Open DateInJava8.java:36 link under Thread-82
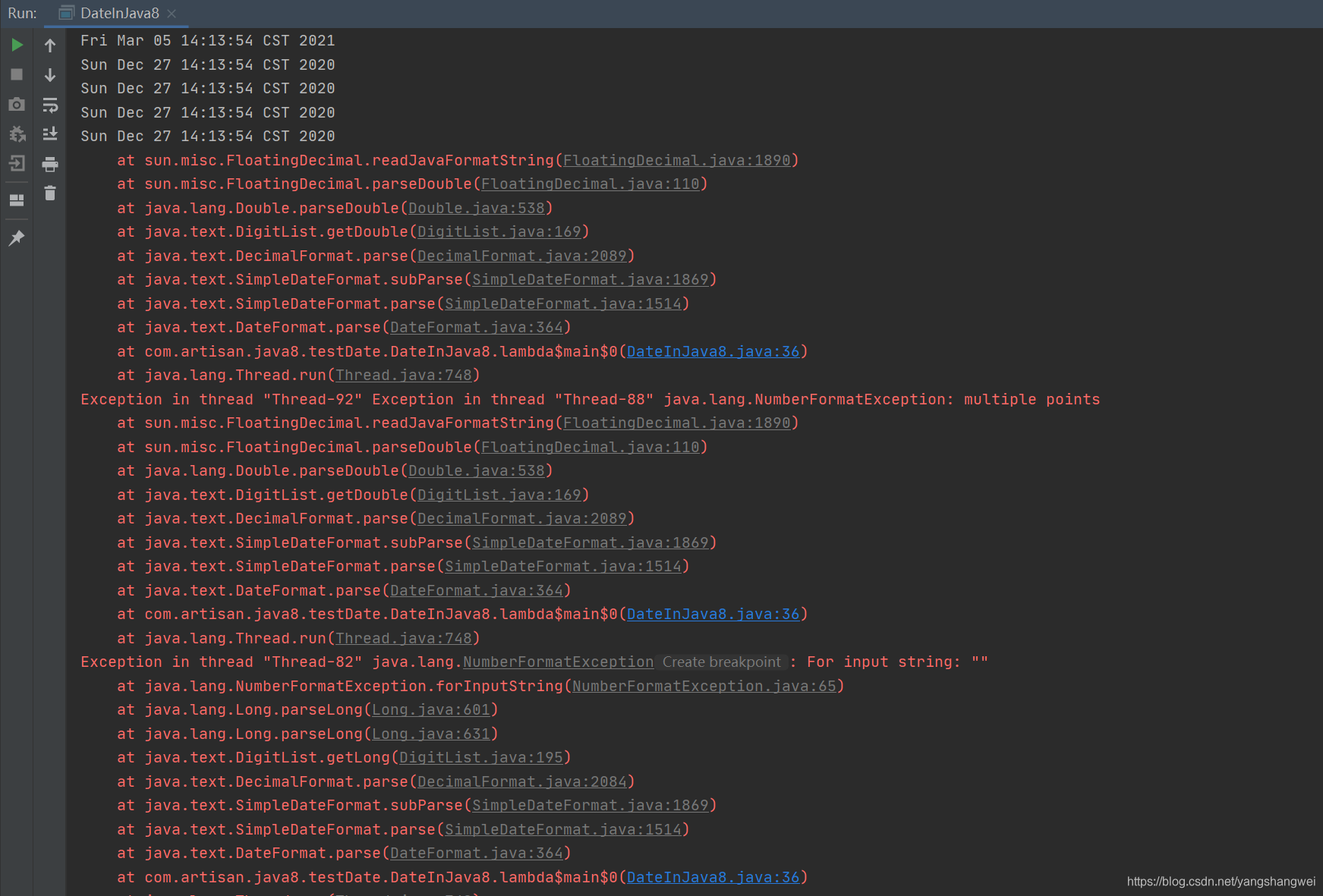Viewport: 1323px width, 896px height. (x=713, y=877)
